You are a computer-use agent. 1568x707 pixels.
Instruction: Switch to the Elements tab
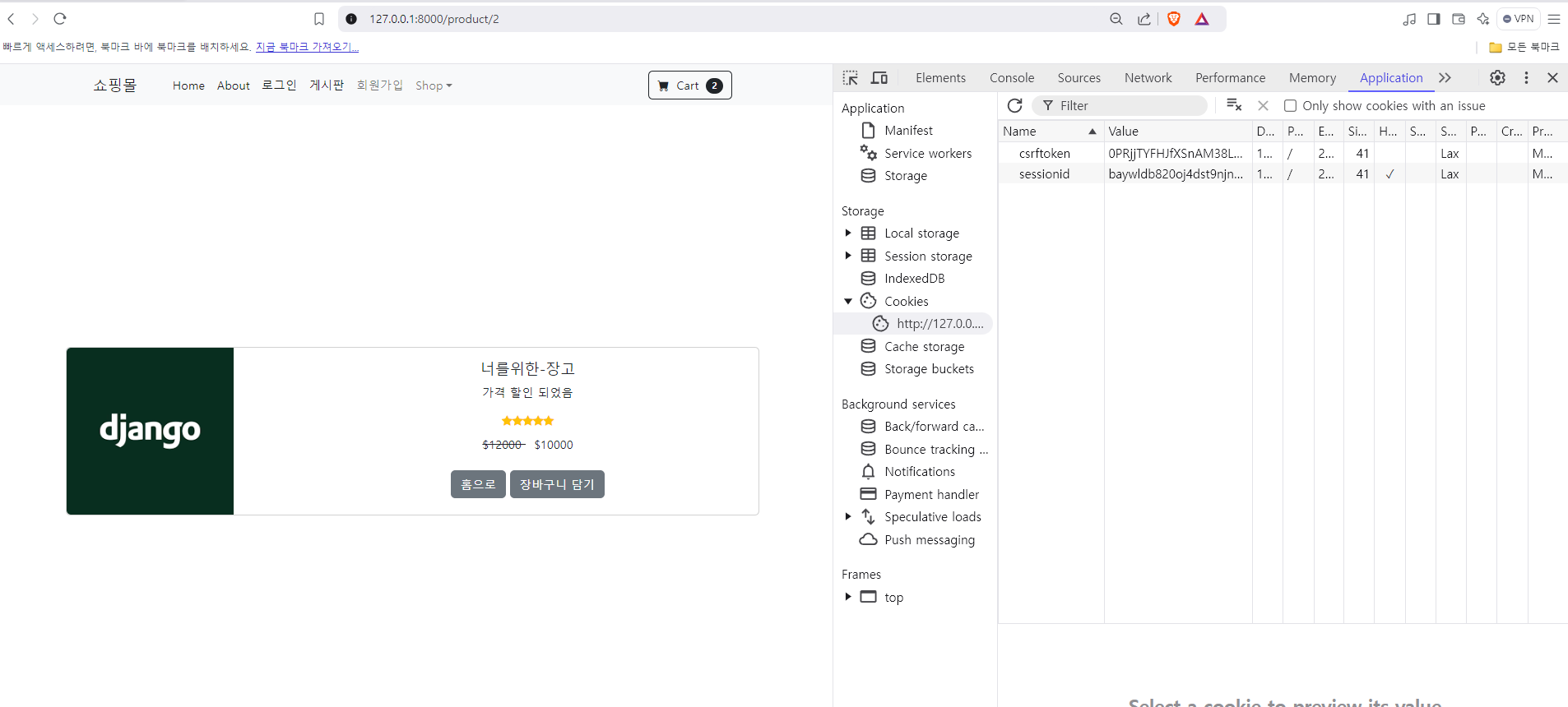pyautogui.click(x=940, y=77)
